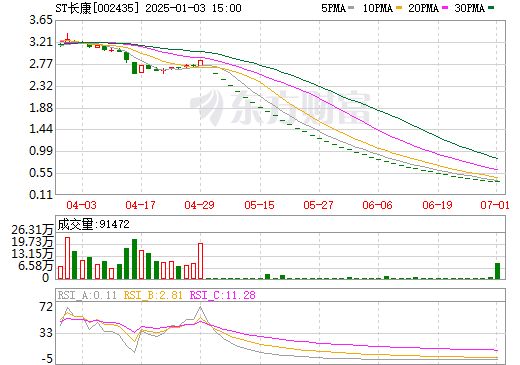
Task: Click the 10PMA orange legend marker
Action: pyautogui.click(x=399, y=8)
